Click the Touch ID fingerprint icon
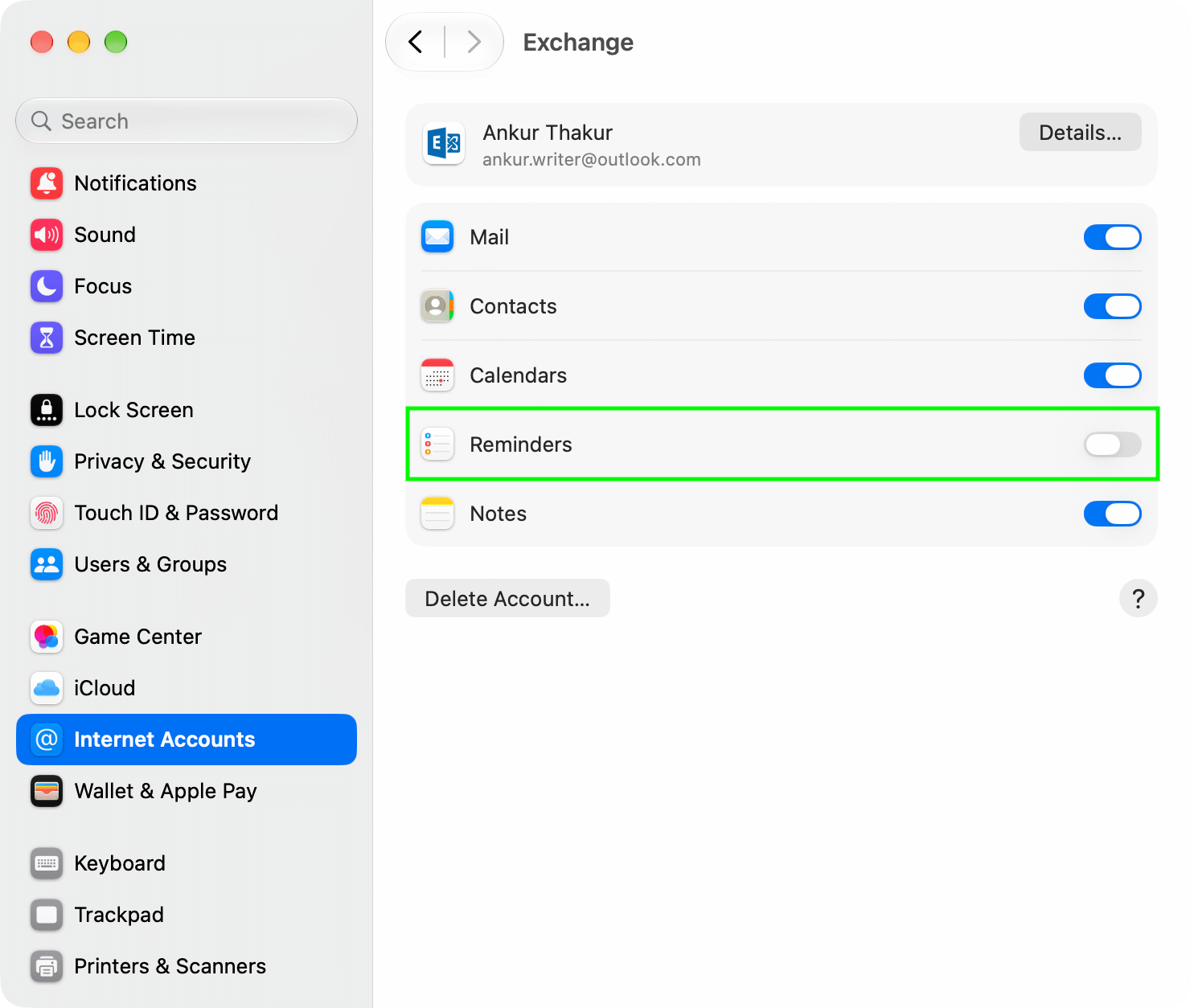Viewport: 1190px width, 1008px height. tap(47, 513)
